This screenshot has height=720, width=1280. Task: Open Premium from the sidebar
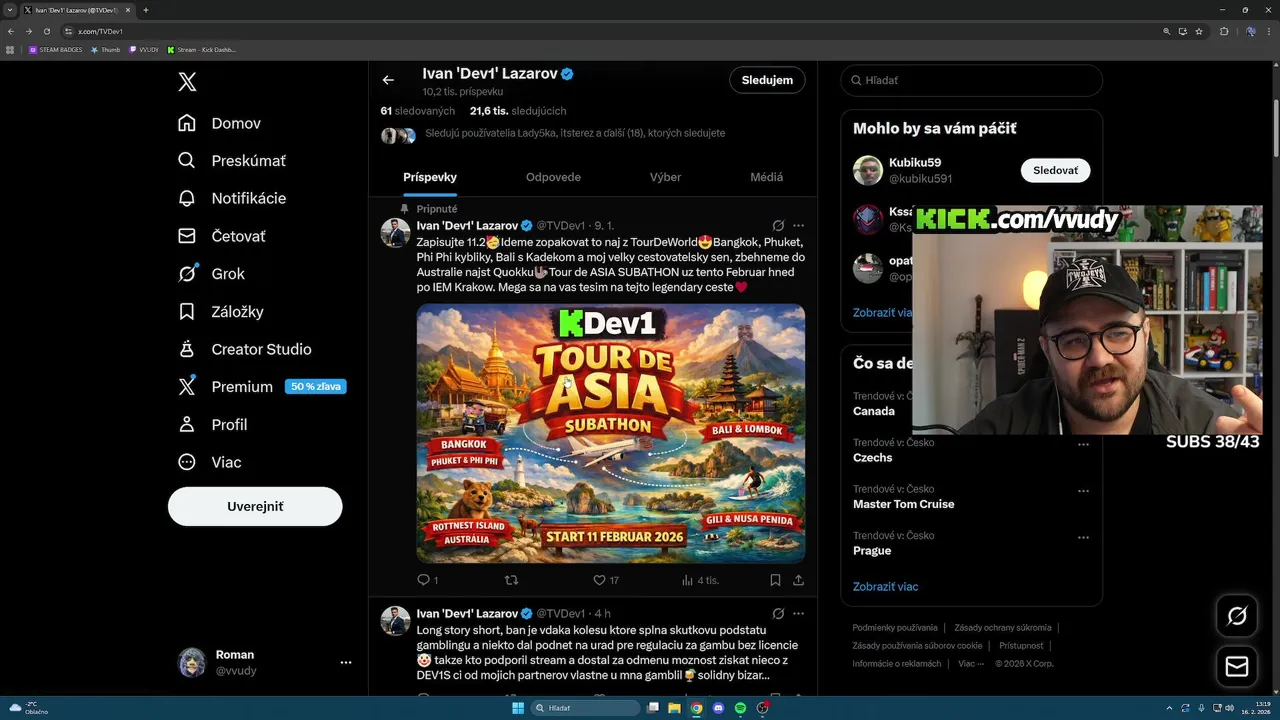click(262, 387)
